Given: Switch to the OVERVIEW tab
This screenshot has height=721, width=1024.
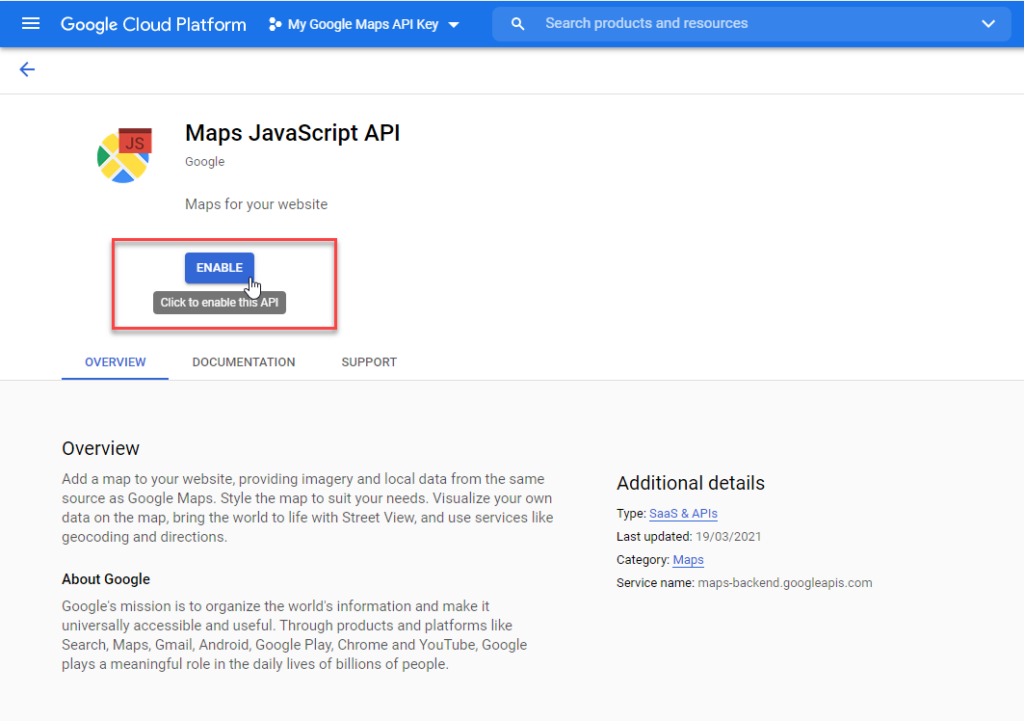Looking at the screenshot, I should [115, 362].
